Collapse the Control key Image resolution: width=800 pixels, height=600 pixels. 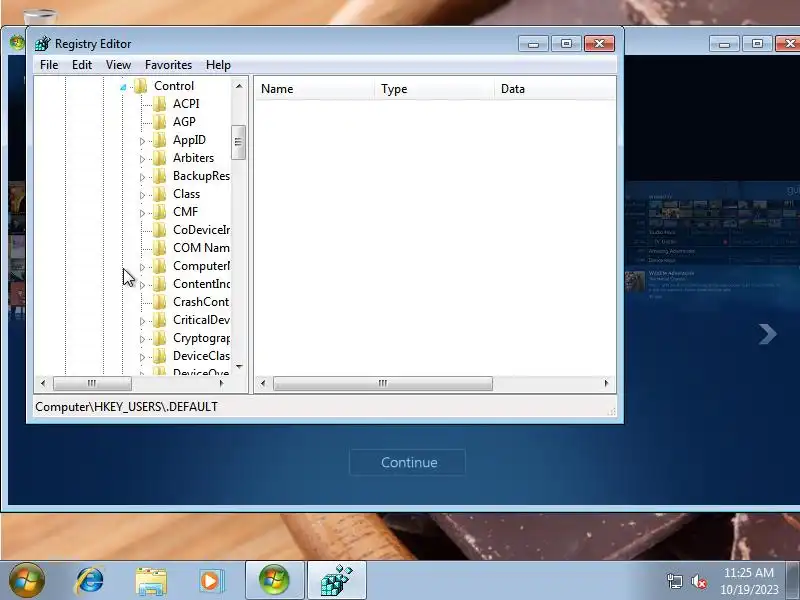123,87
